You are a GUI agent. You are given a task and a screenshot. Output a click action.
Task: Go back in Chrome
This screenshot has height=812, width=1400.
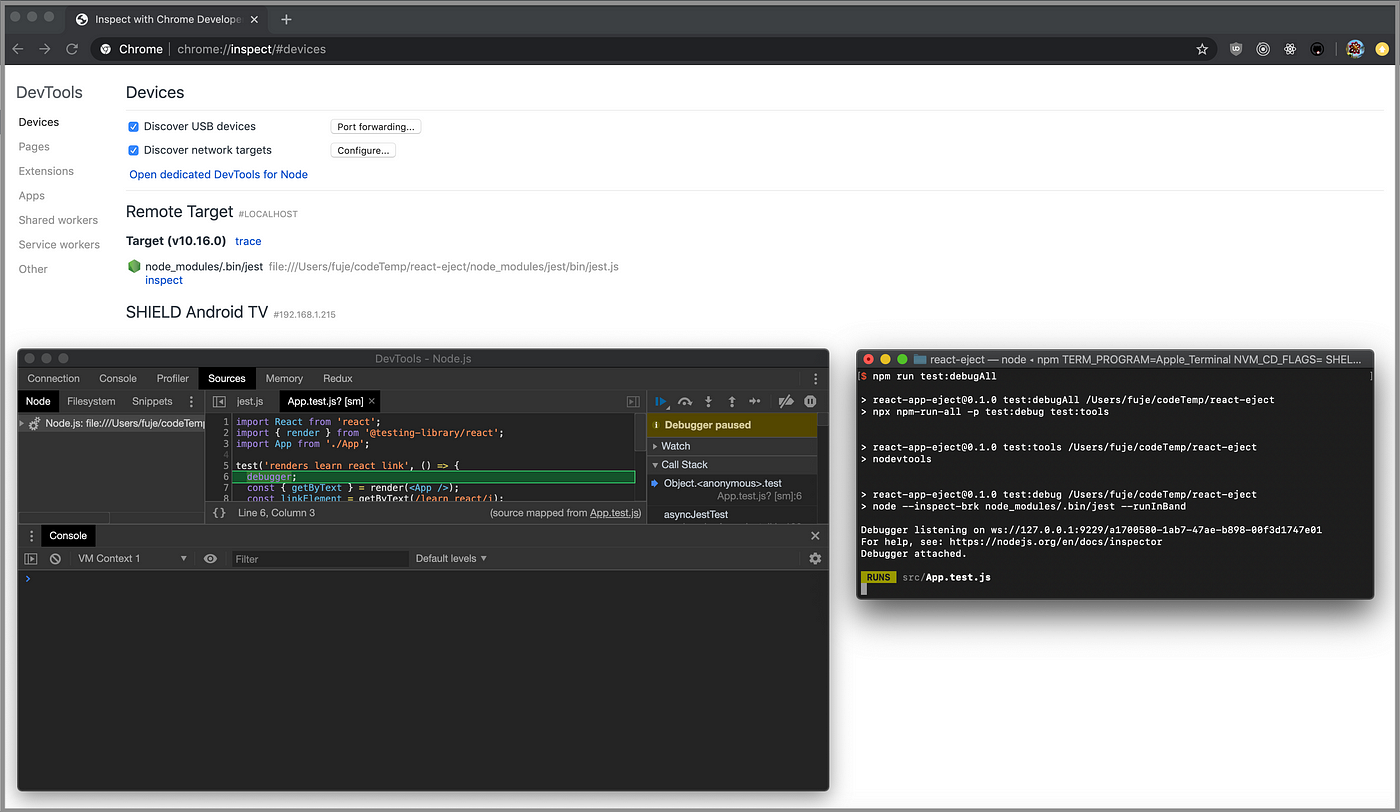tap(18, 49)
